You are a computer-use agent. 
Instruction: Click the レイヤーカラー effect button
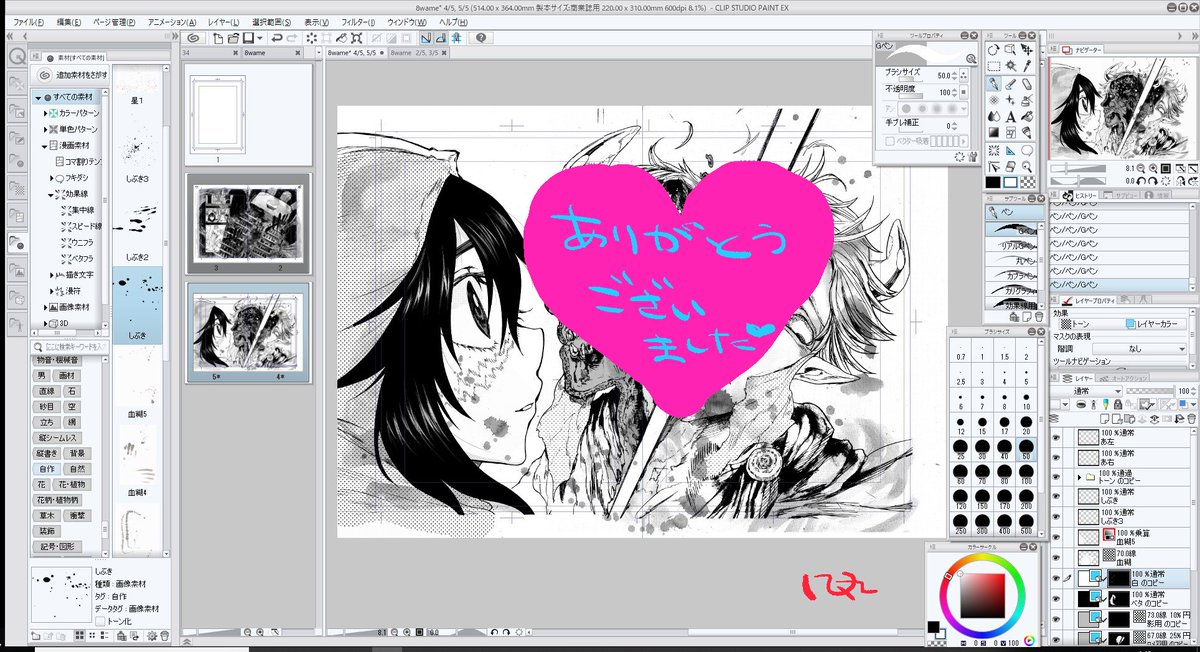1156,323
